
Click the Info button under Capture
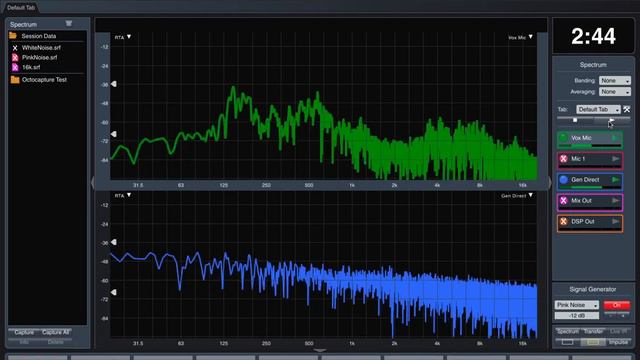point(24,342)
